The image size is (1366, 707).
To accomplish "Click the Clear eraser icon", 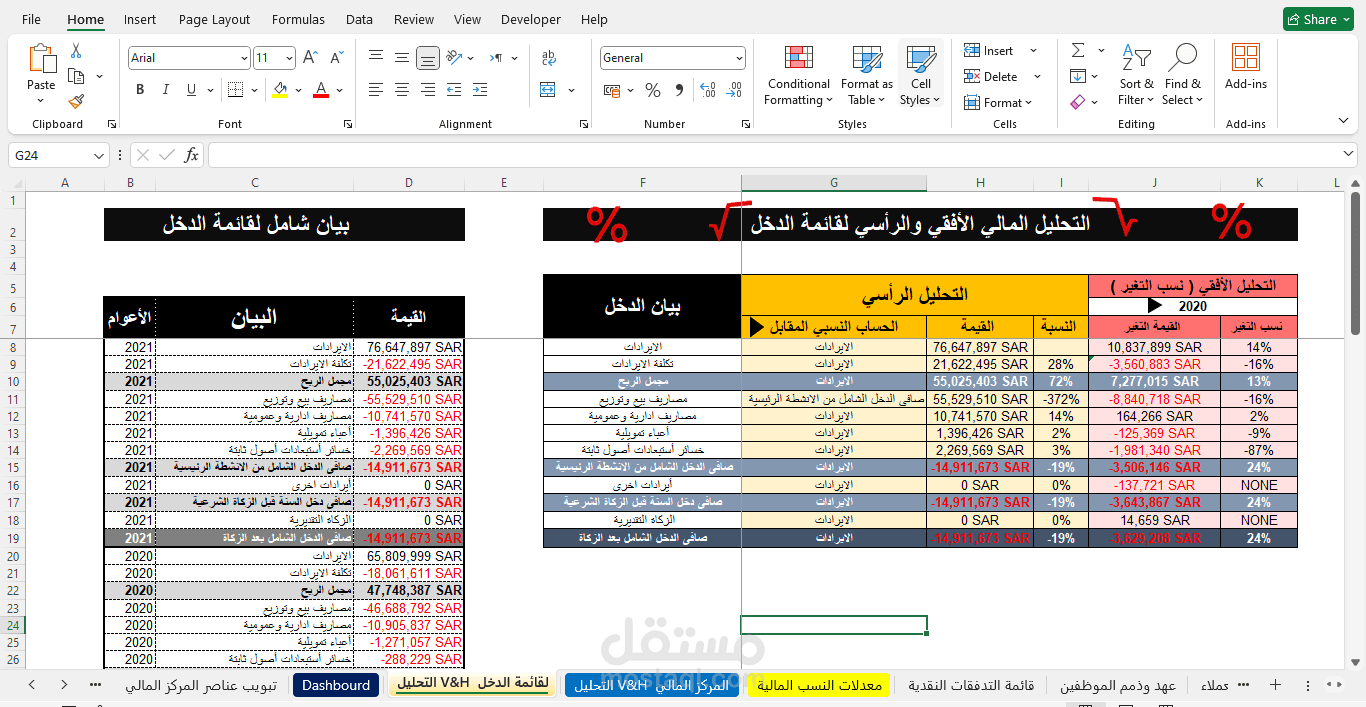I will pyautogui.click(x=1078, y=102).
